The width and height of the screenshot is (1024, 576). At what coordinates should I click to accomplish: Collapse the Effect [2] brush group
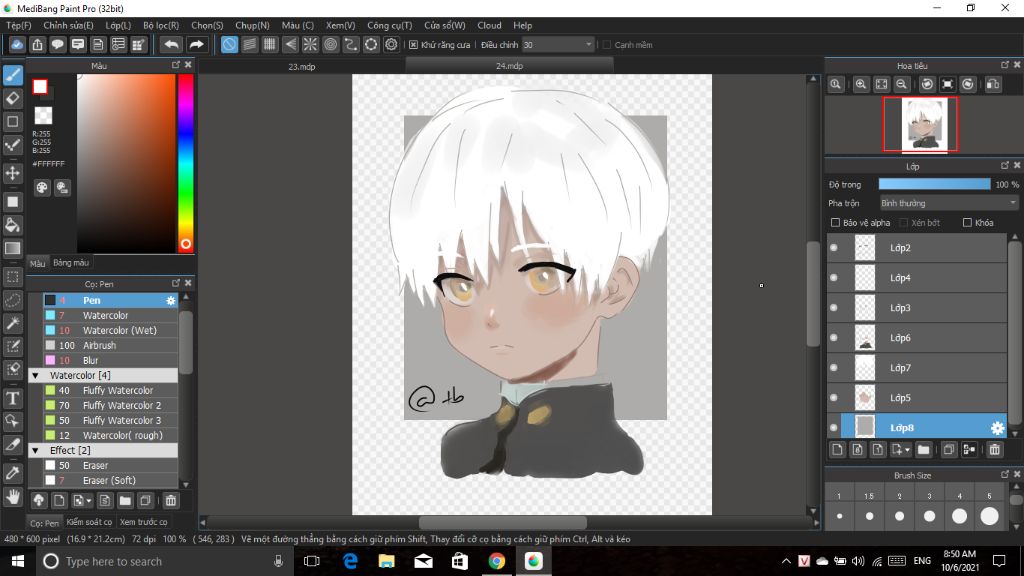click(35, 451)
